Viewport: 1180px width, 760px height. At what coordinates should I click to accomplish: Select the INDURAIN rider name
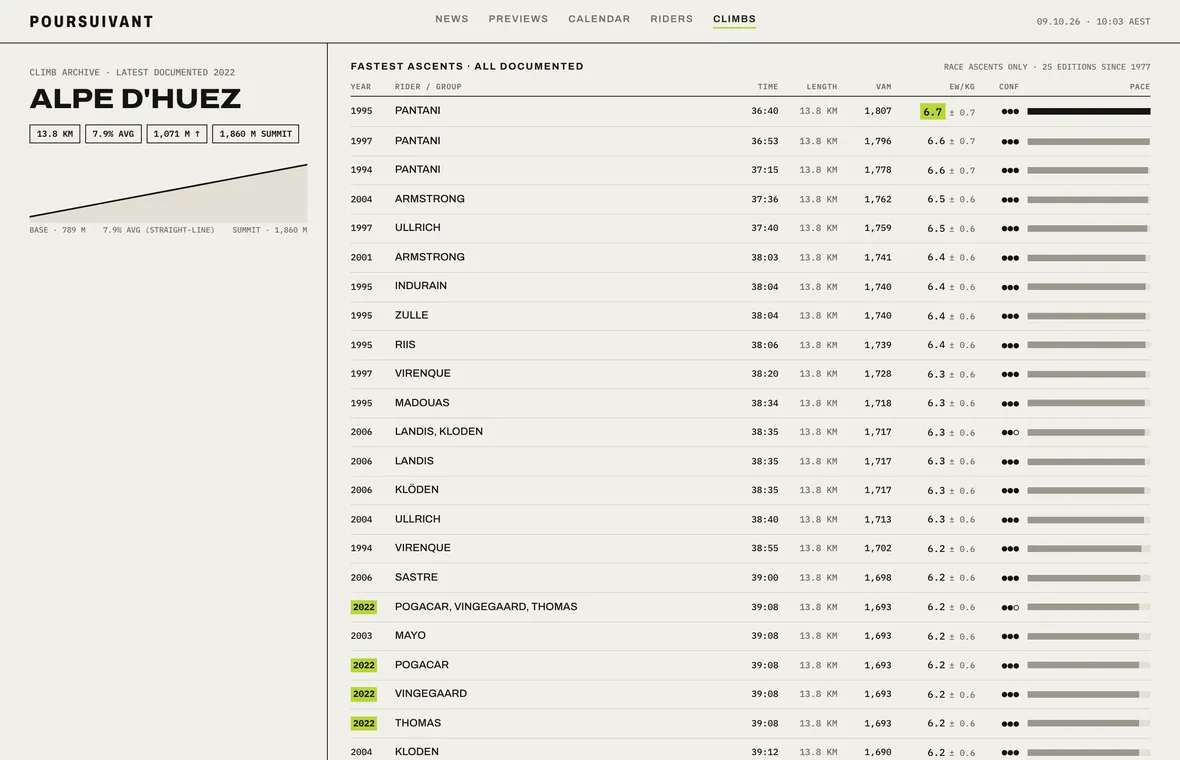(421, 285)
